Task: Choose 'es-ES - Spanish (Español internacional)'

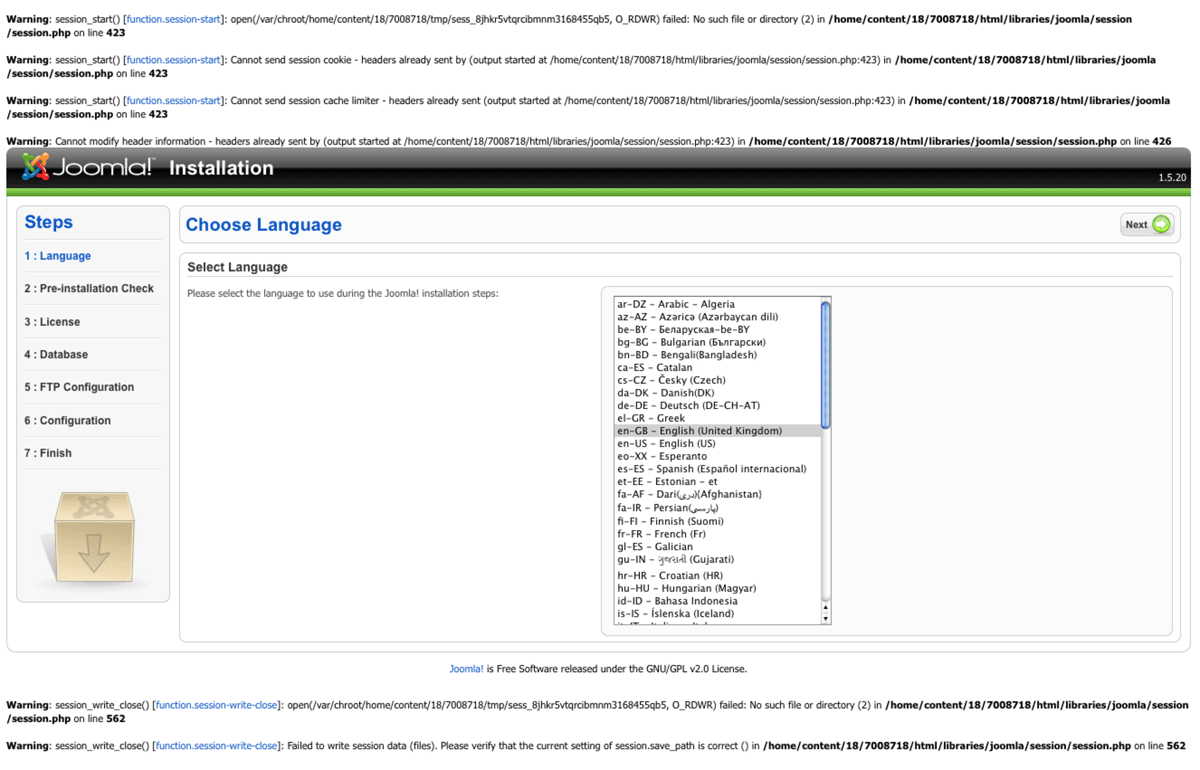Action: (x=717, y=469)
